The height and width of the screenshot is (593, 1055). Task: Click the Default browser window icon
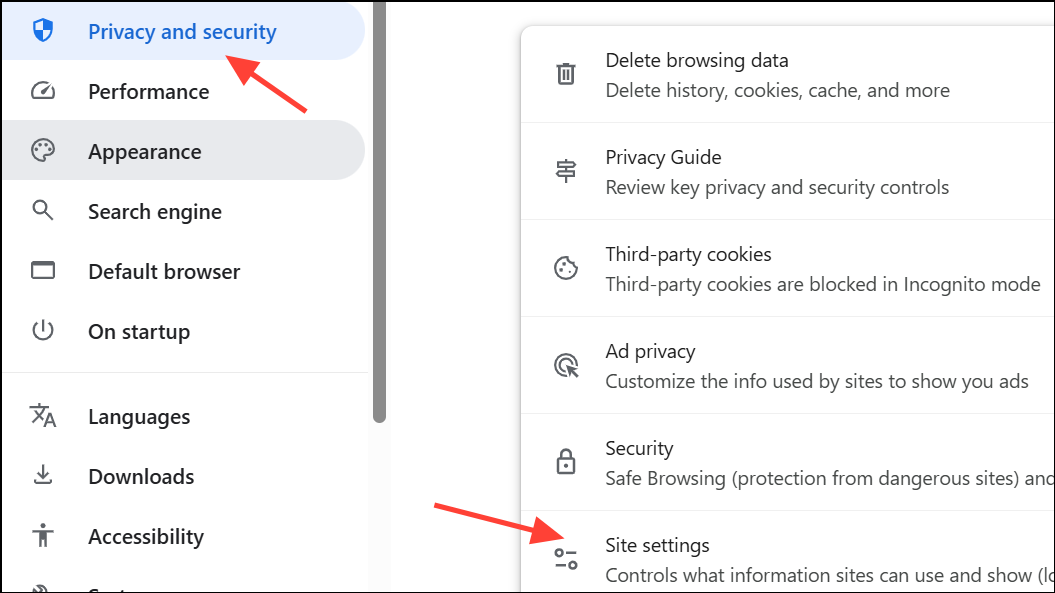(x=43, y=271)
